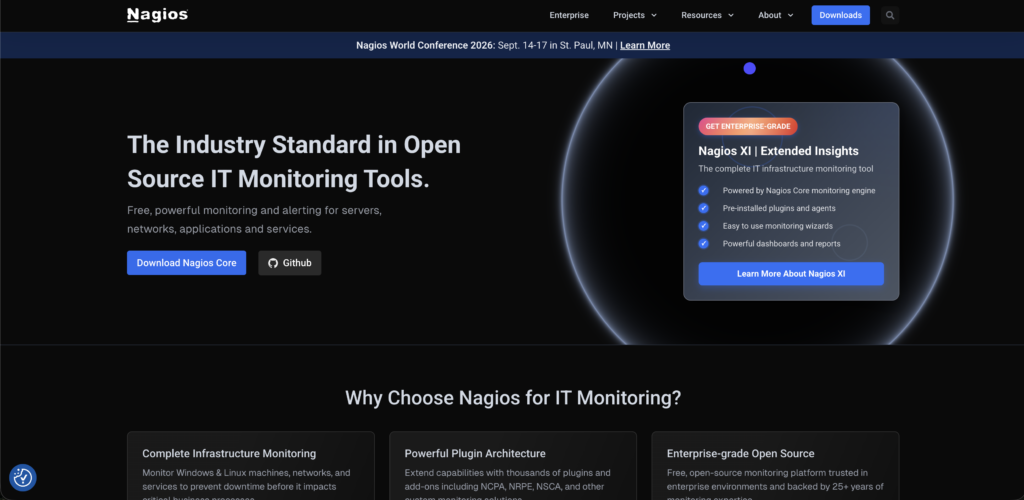Click Nagios XI | Extended Insights heading
Screen dimensions: 1024x500
point(778,151)
